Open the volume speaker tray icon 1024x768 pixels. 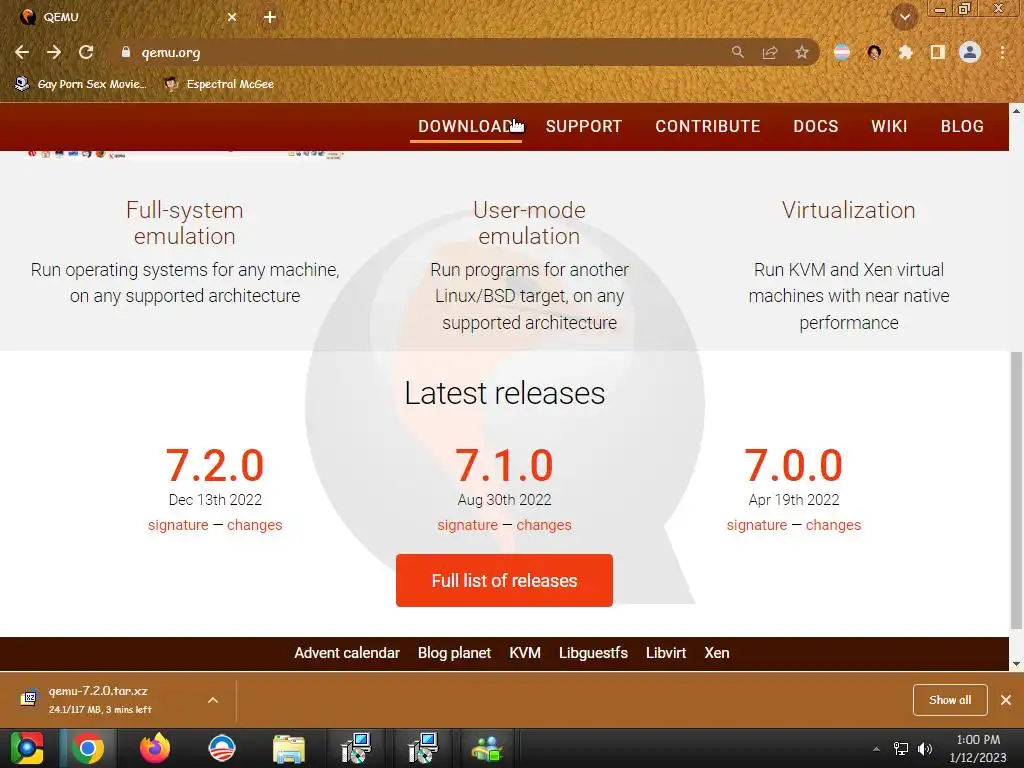[925, 749]
